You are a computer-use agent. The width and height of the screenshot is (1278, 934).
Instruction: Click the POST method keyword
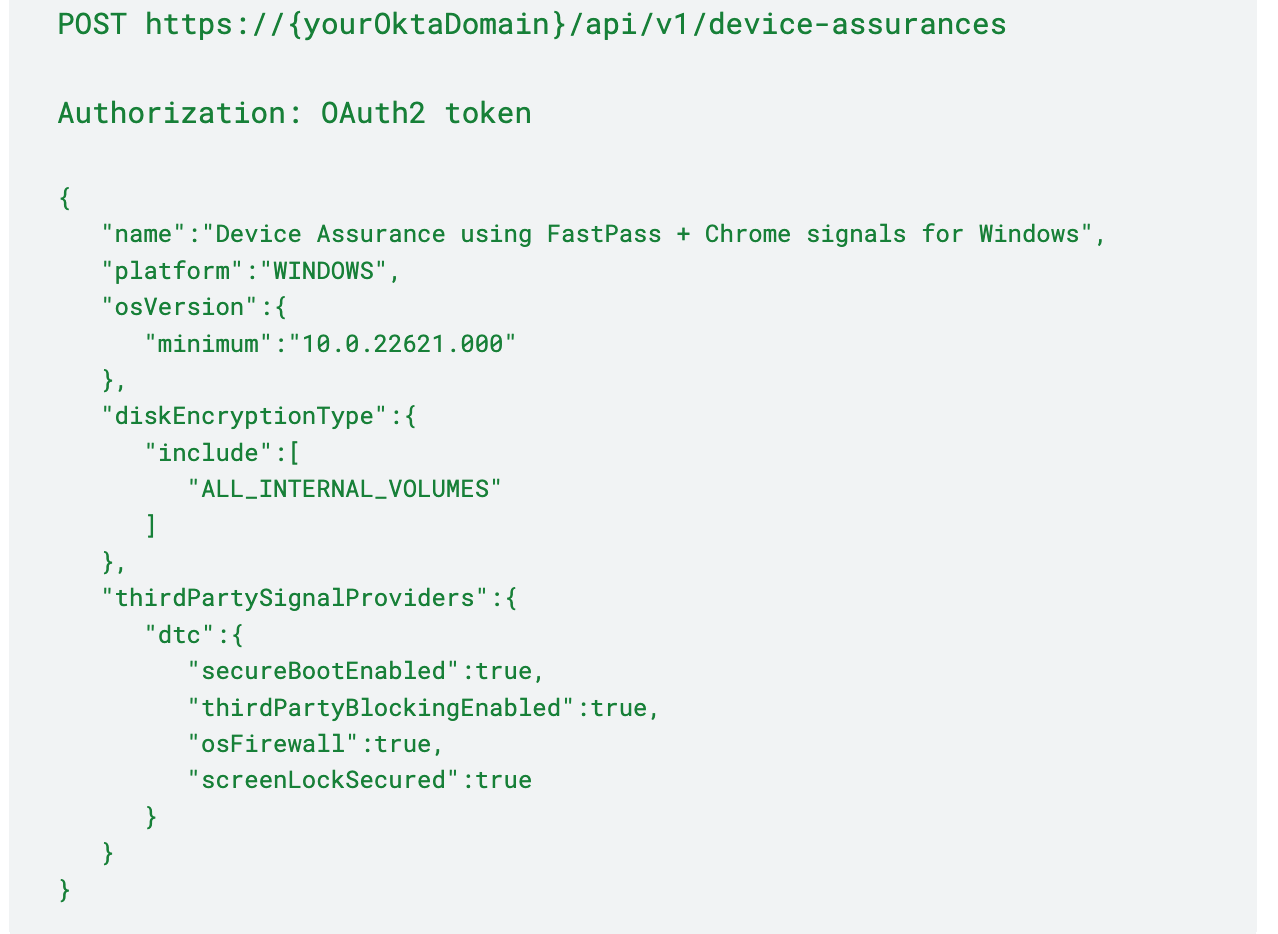click(x=92, y=23)
